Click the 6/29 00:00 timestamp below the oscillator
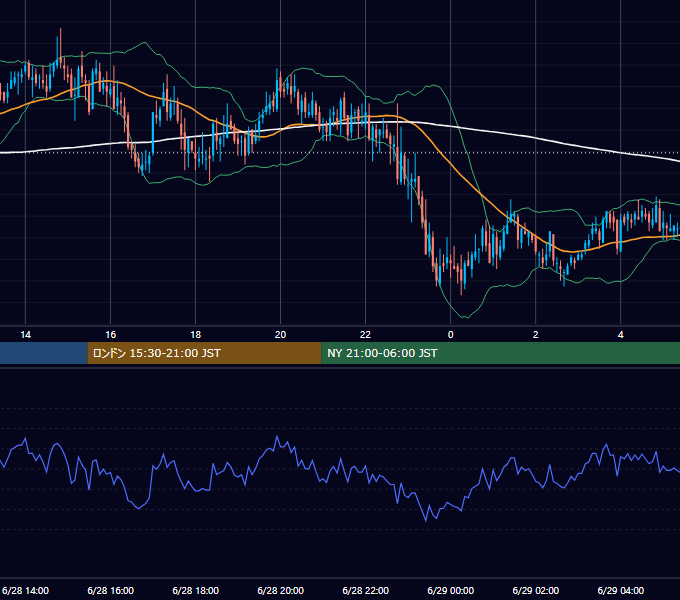The height and width of the screenshot is (600, 680). coord(451,590)
